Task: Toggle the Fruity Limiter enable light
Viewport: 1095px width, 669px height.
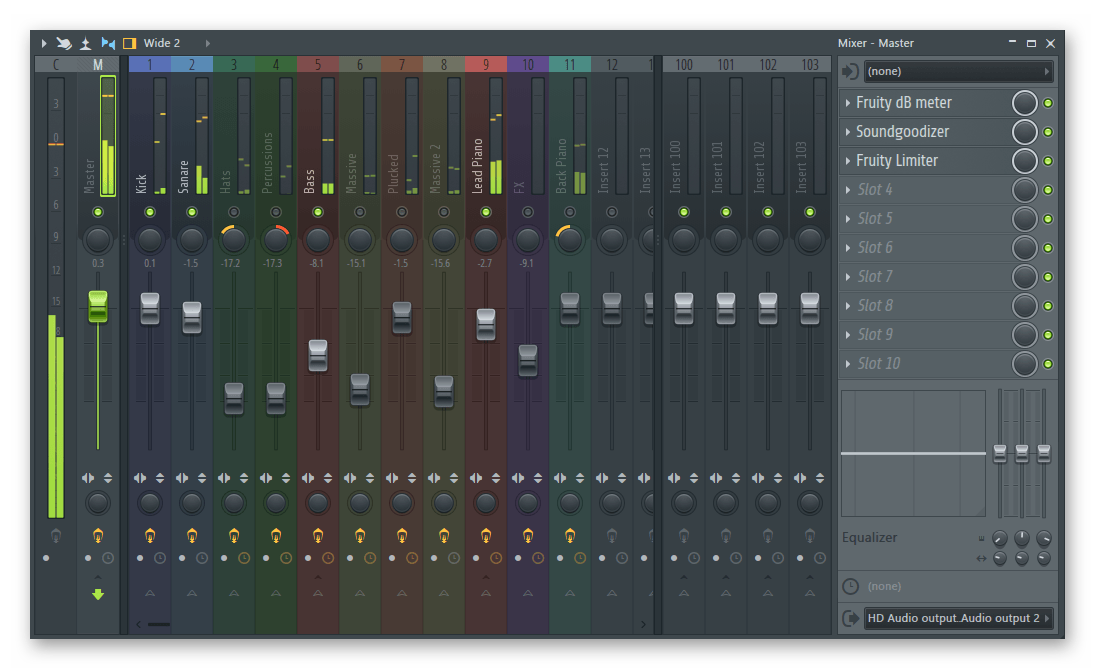Action: (1047, 161)
